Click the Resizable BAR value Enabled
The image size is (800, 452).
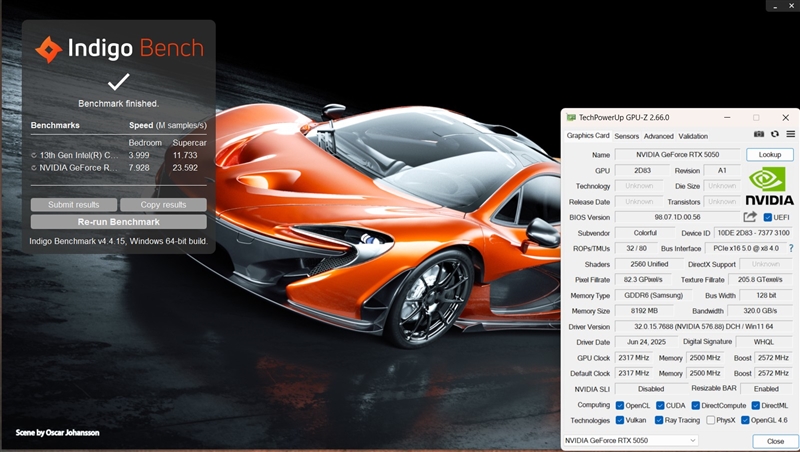pyautogui.click(x=766, y=389)
